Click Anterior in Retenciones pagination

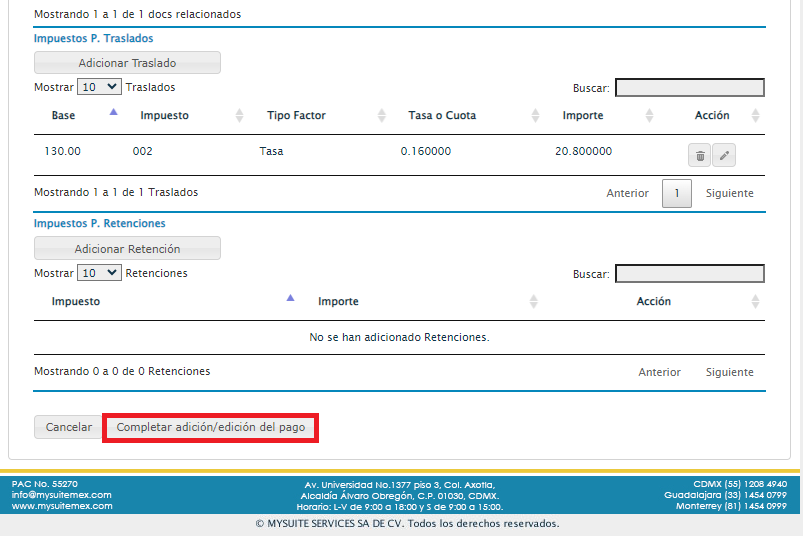coord(659,372)
